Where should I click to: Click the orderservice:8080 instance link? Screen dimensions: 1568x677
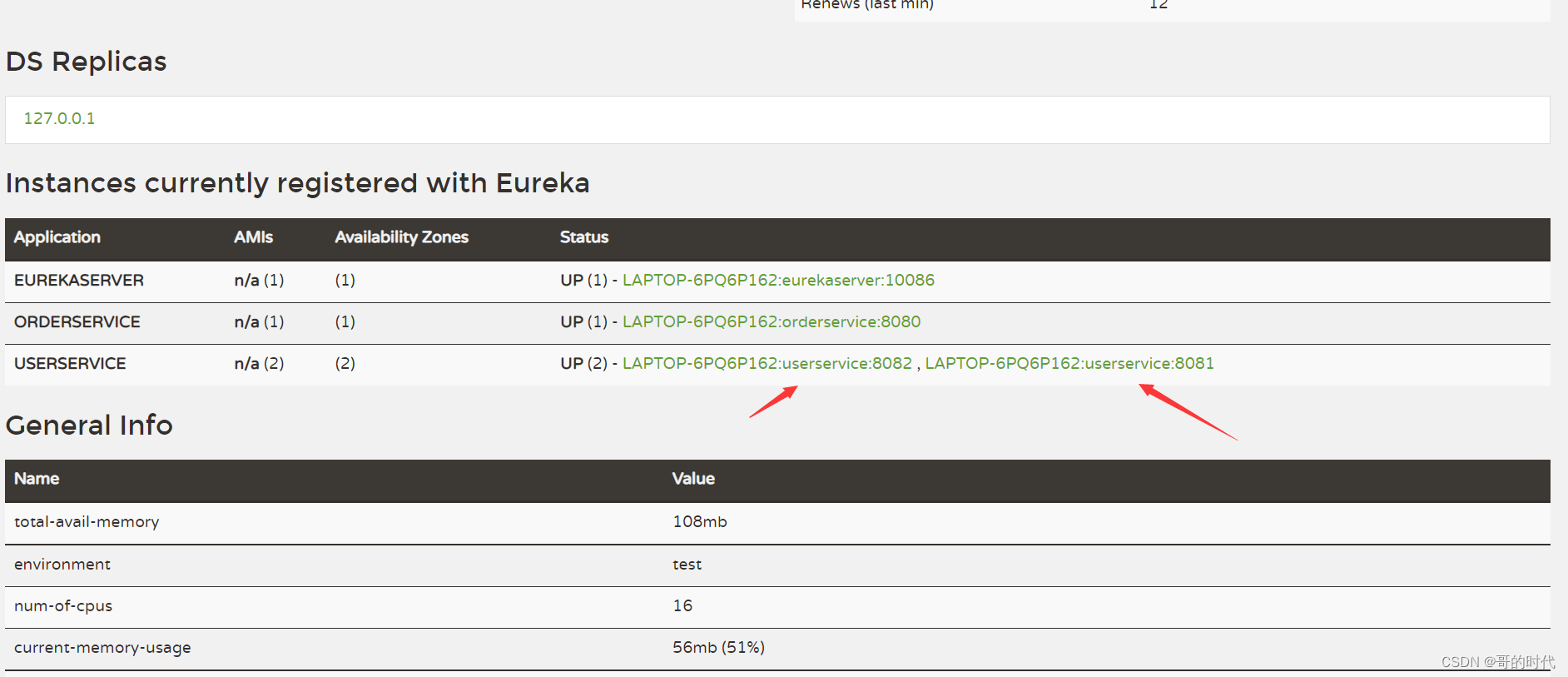771,322
